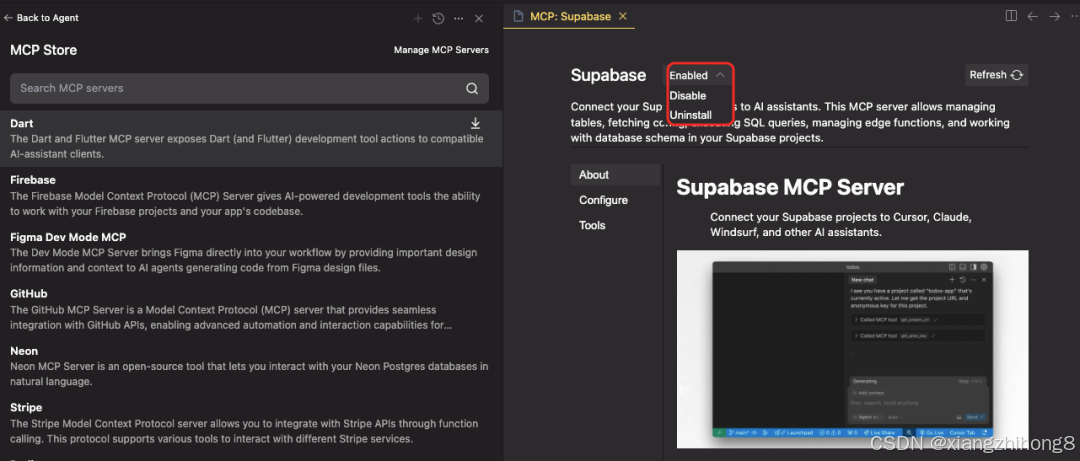Open the About section
The image size is (1080, 461).
[615, 174]
